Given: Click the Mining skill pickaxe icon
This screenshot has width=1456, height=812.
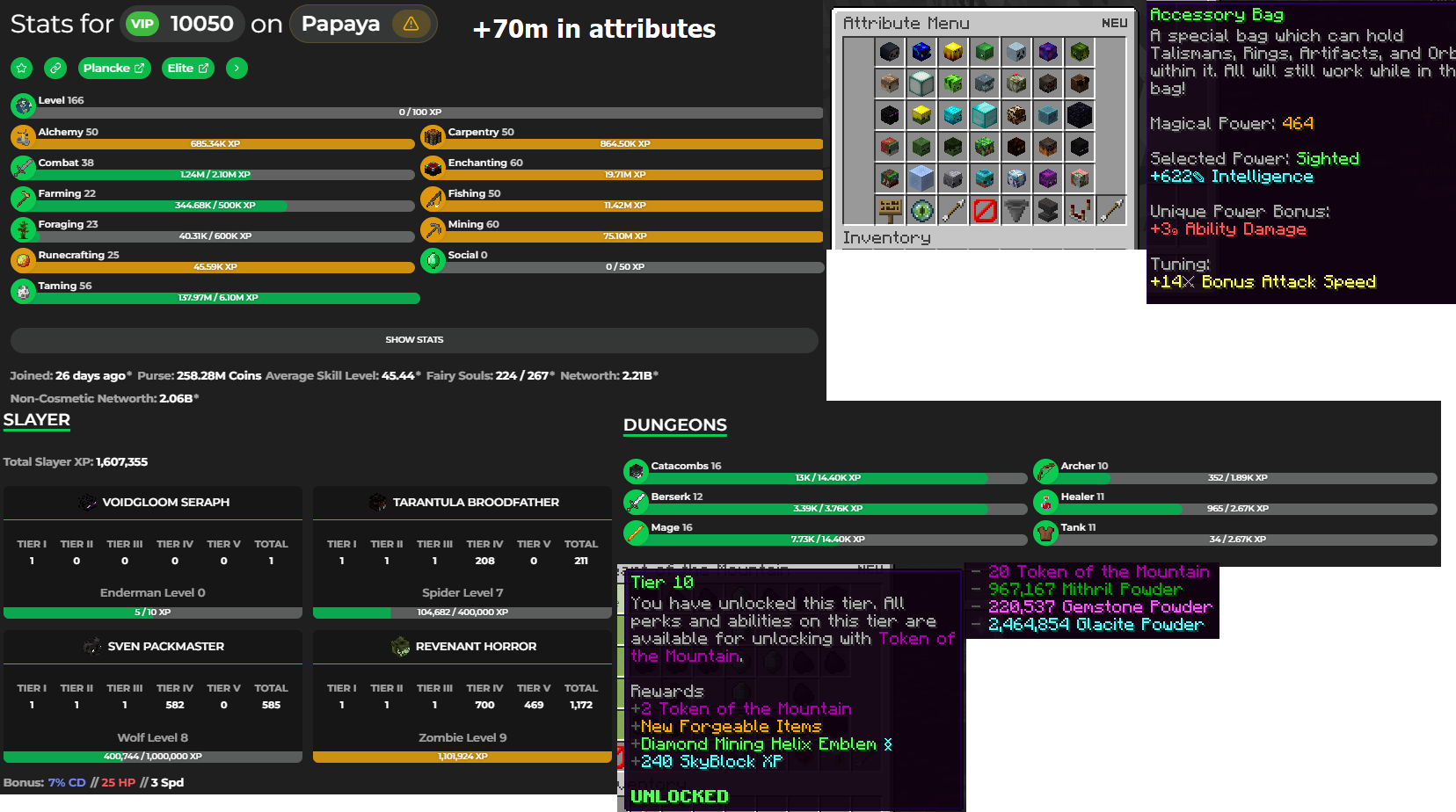Looking at the screenshot, I should click(x=433, y=229).
